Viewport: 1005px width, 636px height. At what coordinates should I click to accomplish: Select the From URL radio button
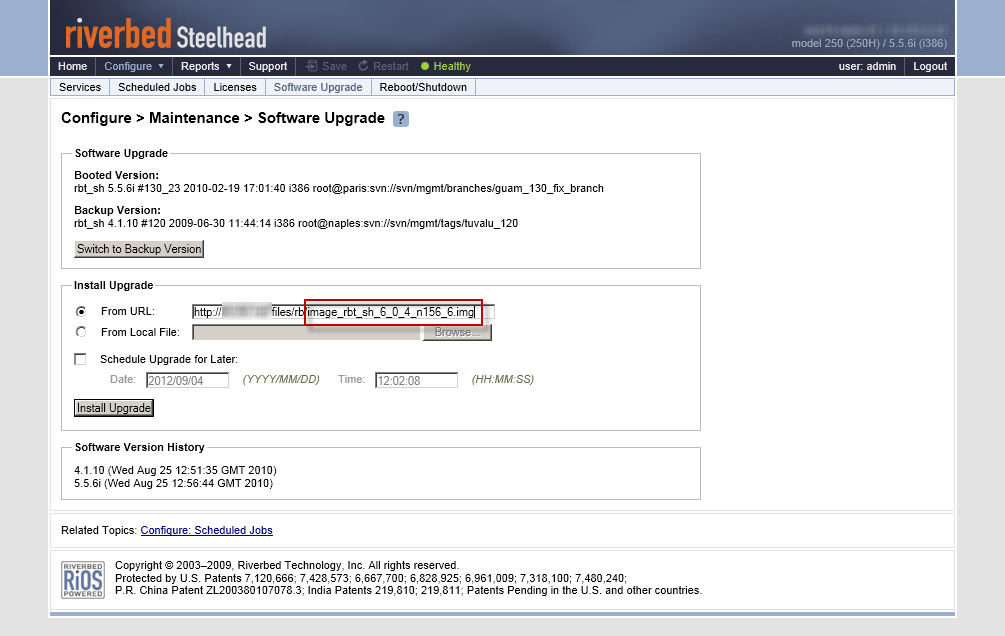coord(81,312)
